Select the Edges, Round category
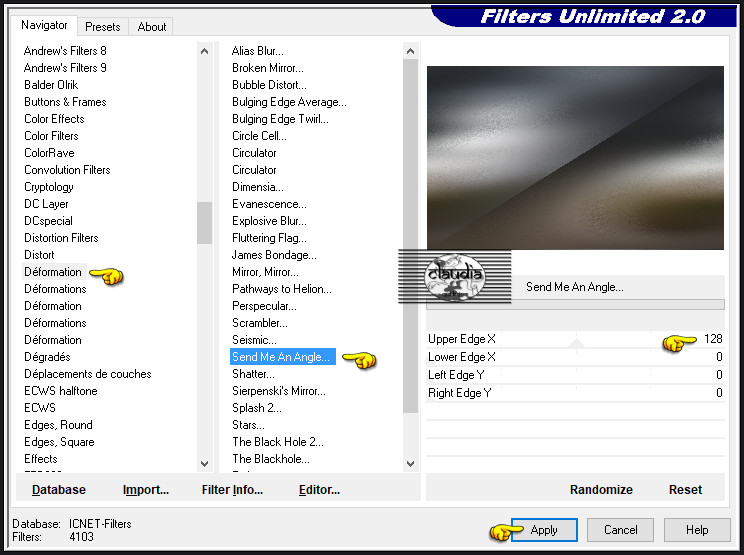744x555 pixels. (x=58, y=425)
